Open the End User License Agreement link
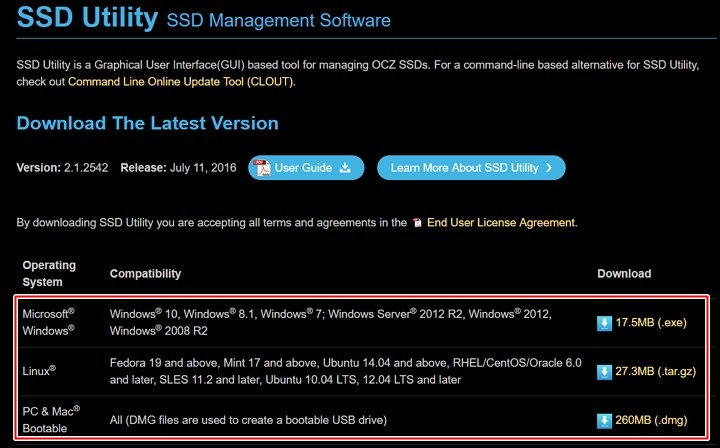 click(x=501, y=223)
